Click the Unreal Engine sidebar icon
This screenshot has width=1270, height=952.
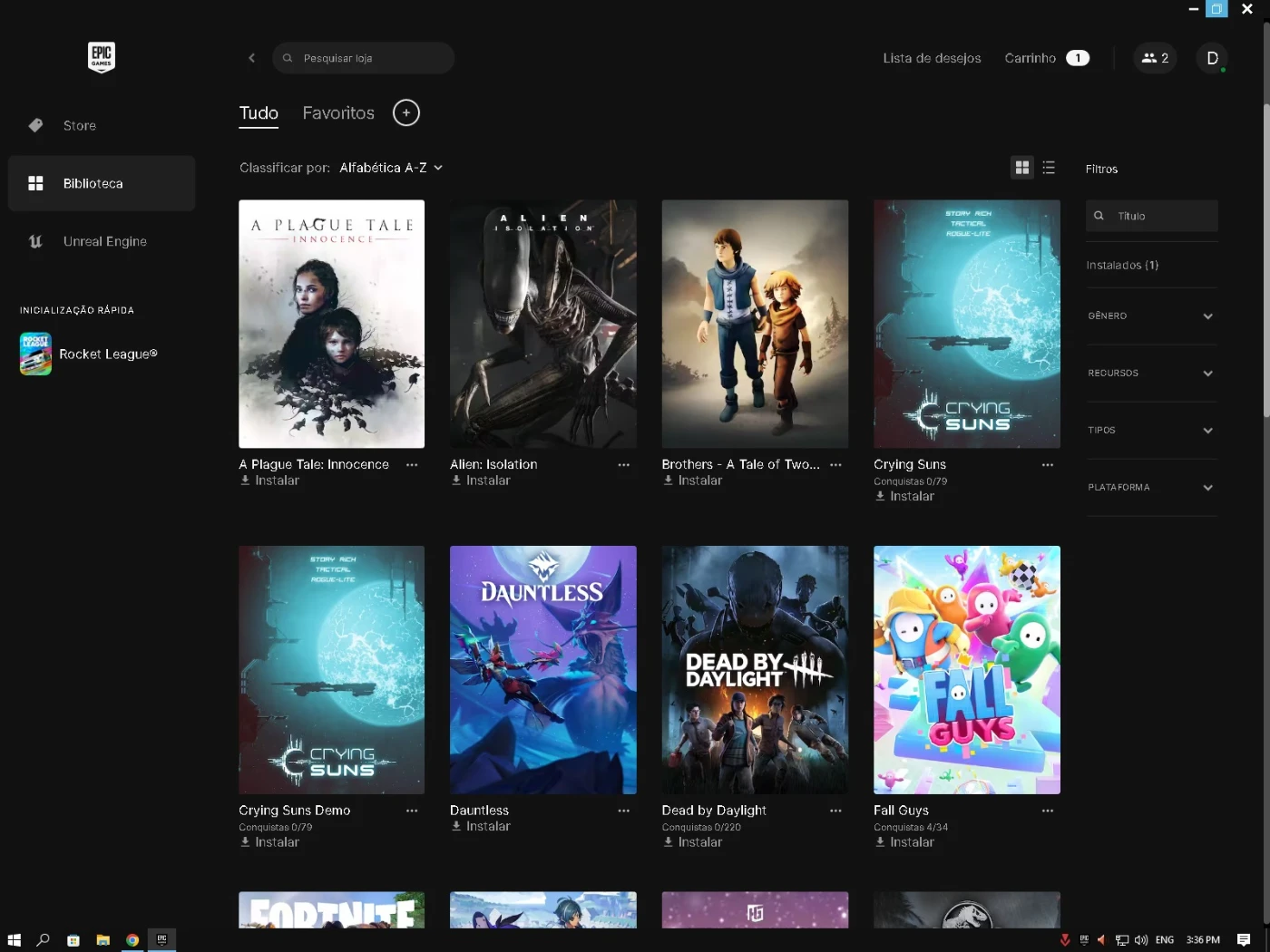click(x=35, y=241)
